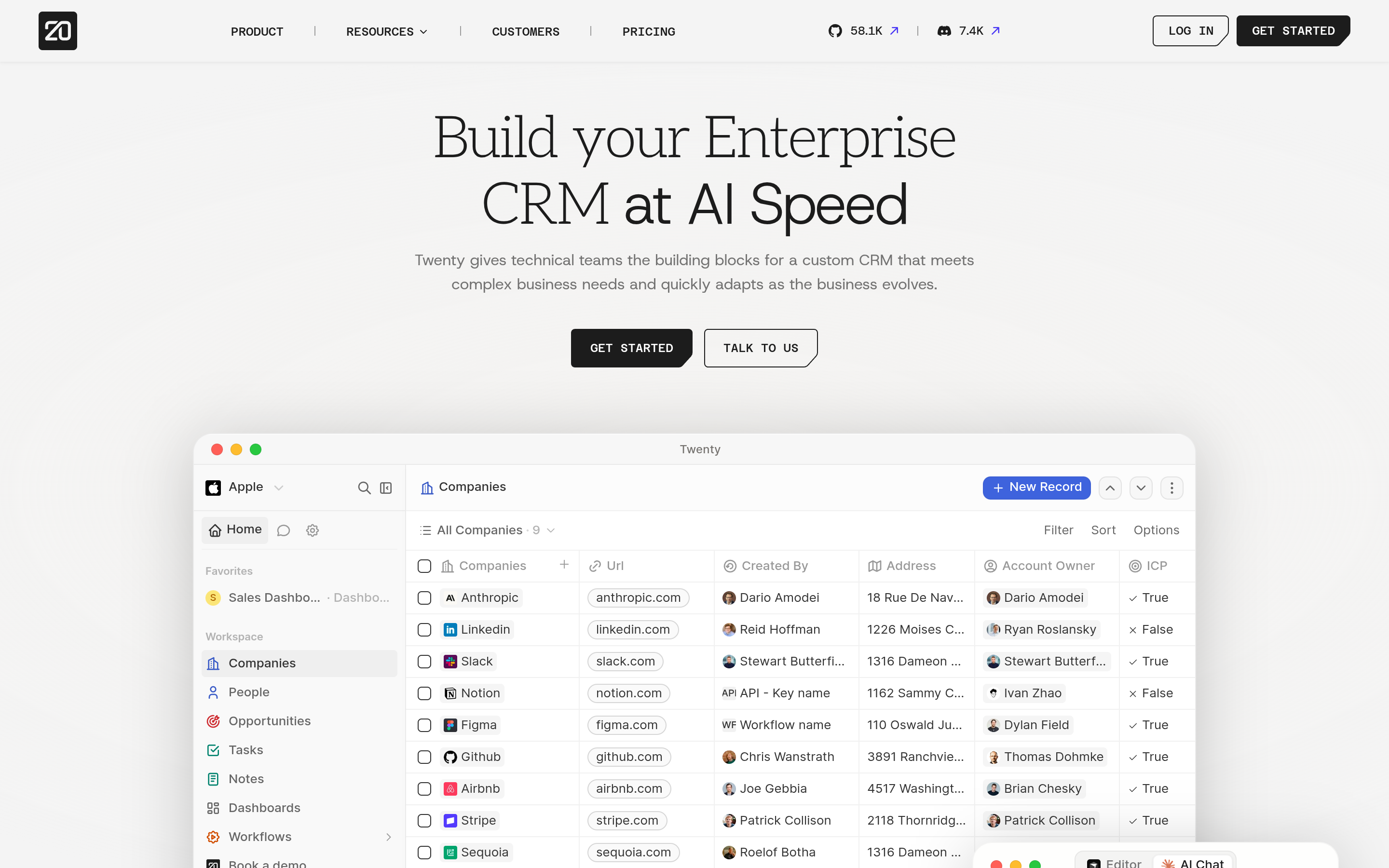Click the Log In button
This screenshot has height=868, width=1389.
[x=1190, y=31]
